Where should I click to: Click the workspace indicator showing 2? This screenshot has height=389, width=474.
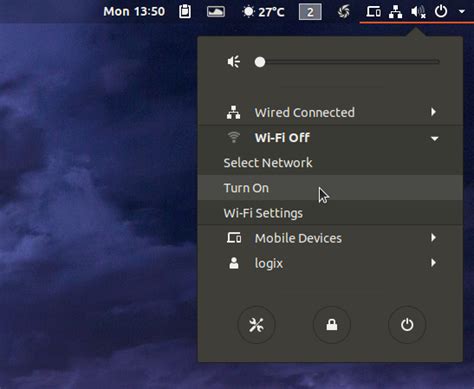pos(310,12)
